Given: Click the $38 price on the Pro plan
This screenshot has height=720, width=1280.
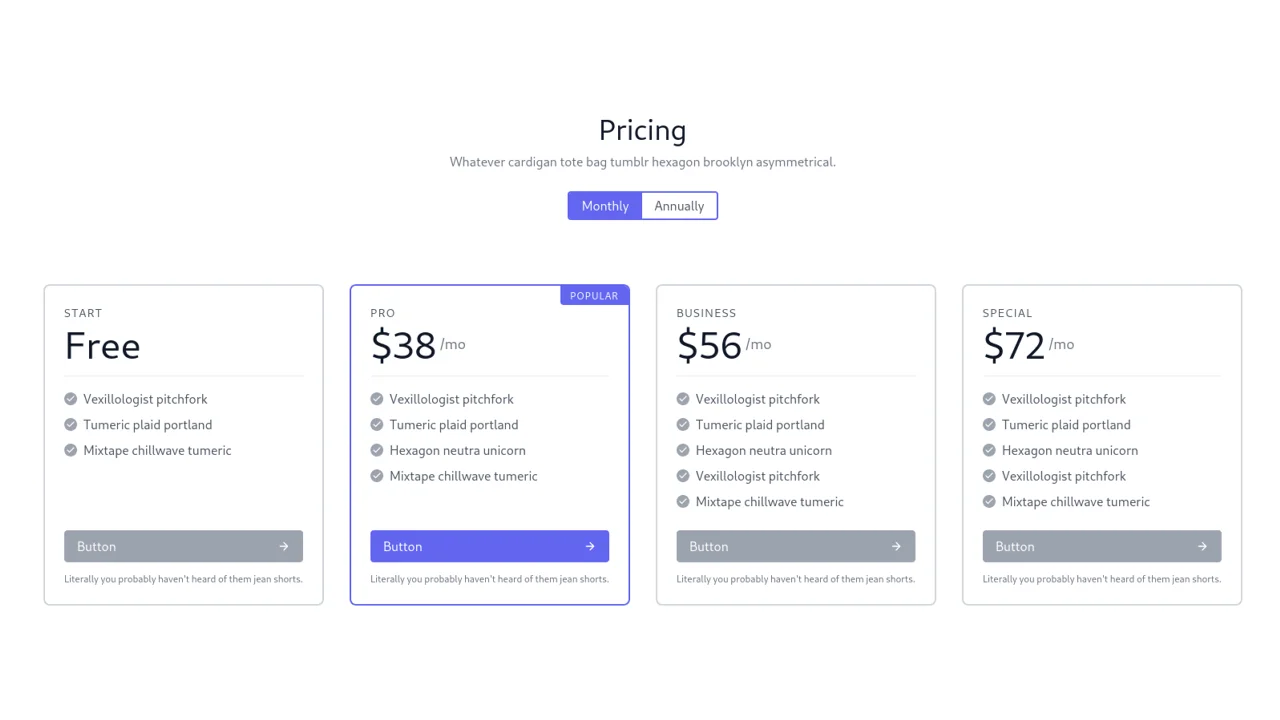Looking at the screenshot, I should pyautogui.click(x=403, y=345).
